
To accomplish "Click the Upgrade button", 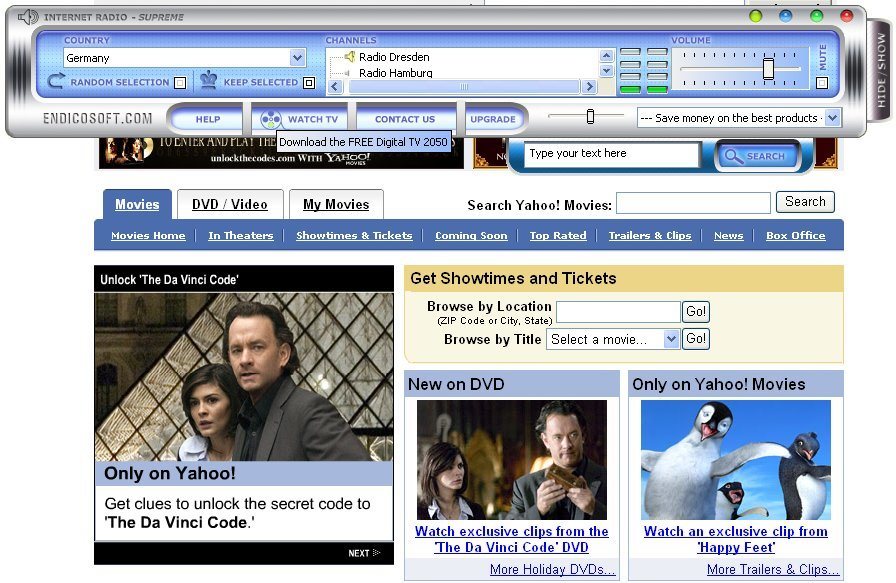I will pyautogui.click(x=494, y=117).
